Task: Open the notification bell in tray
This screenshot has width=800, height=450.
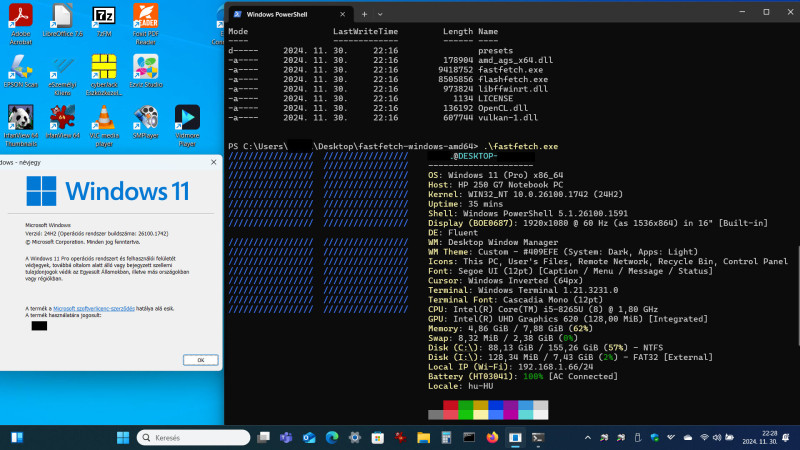Action: coord(786,437)
